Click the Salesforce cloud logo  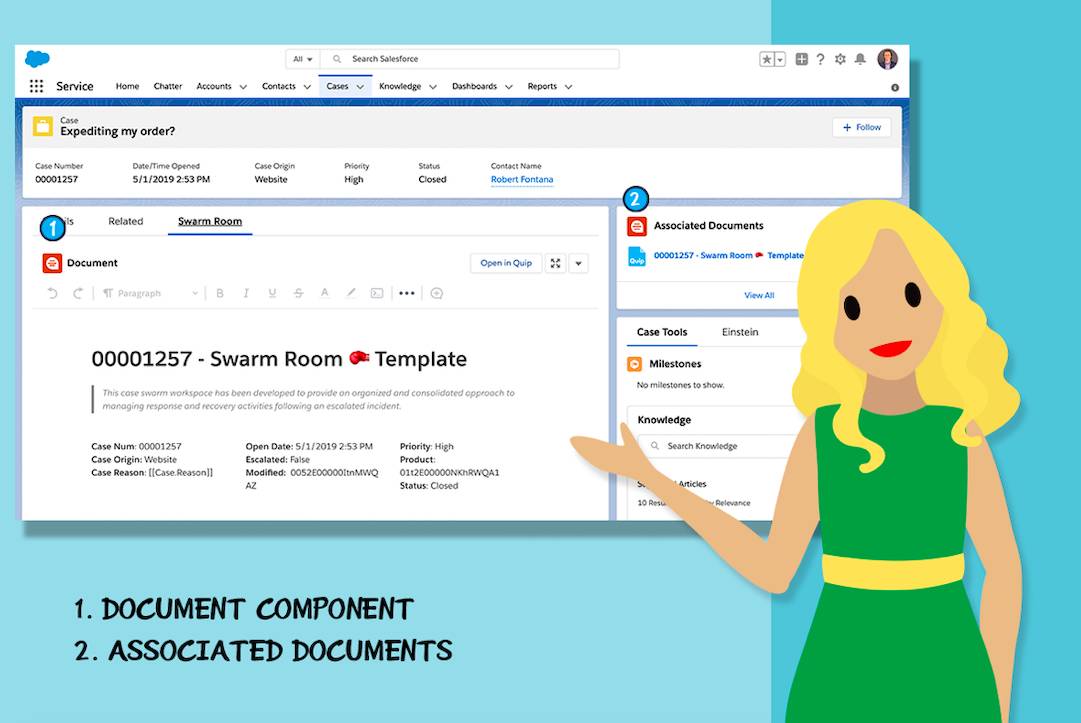[37, 59]
